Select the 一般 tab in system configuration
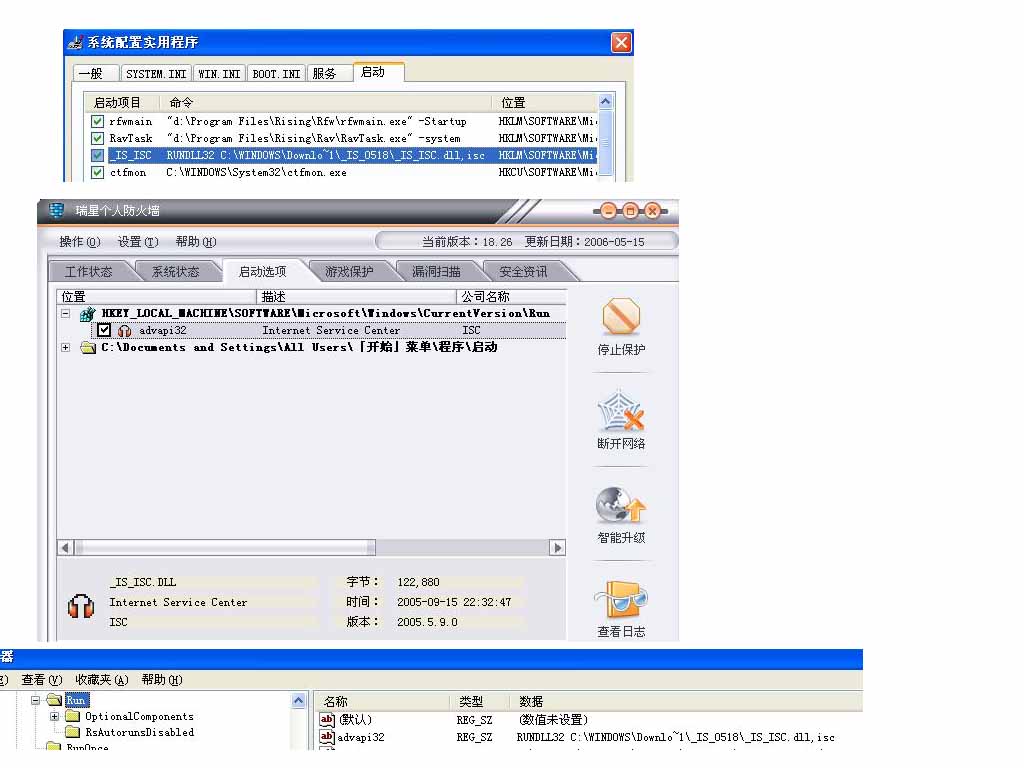 [97, 73]
